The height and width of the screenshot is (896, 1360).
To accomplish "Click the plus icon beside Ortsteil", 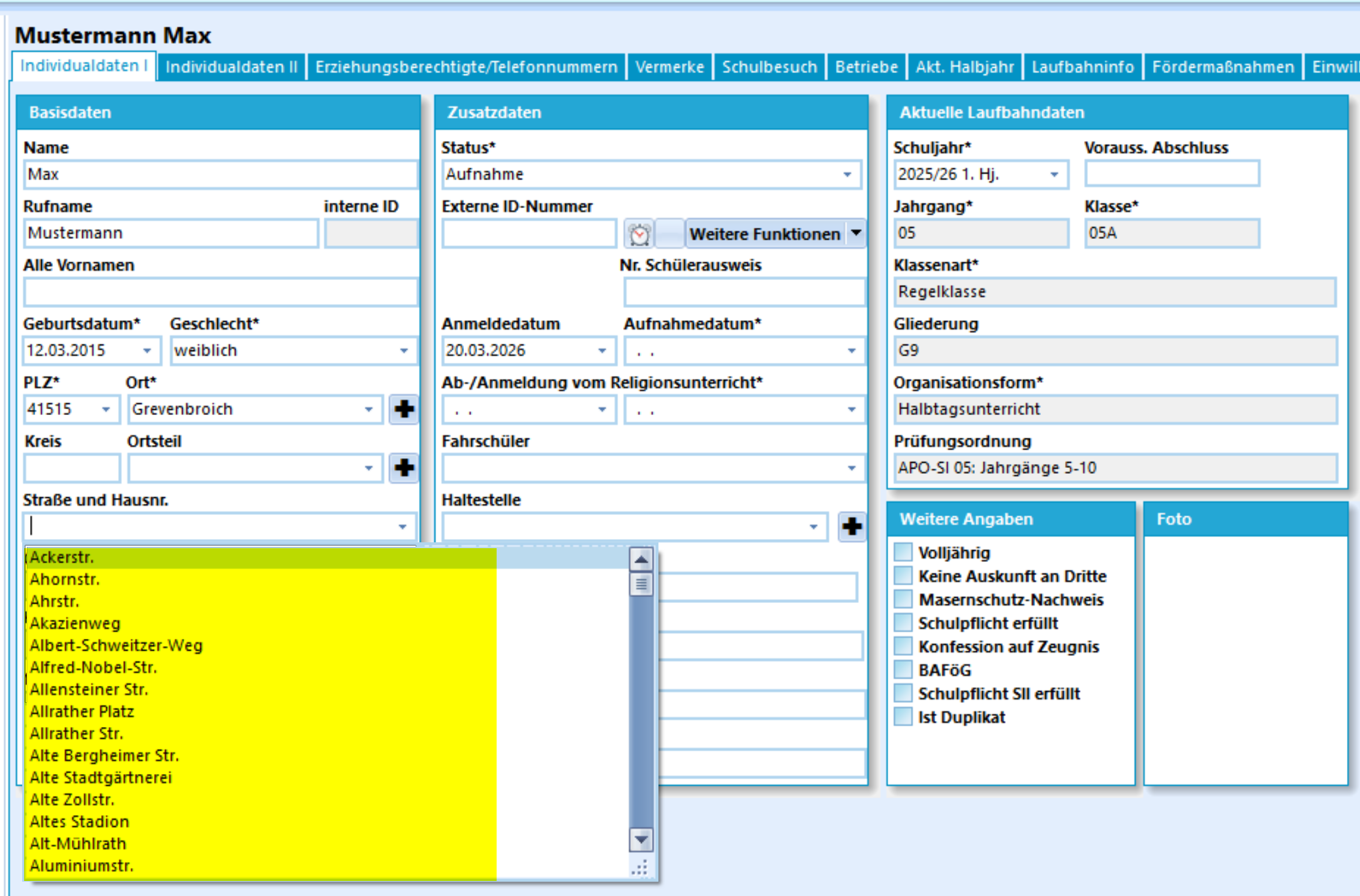I will pos(404,468).
